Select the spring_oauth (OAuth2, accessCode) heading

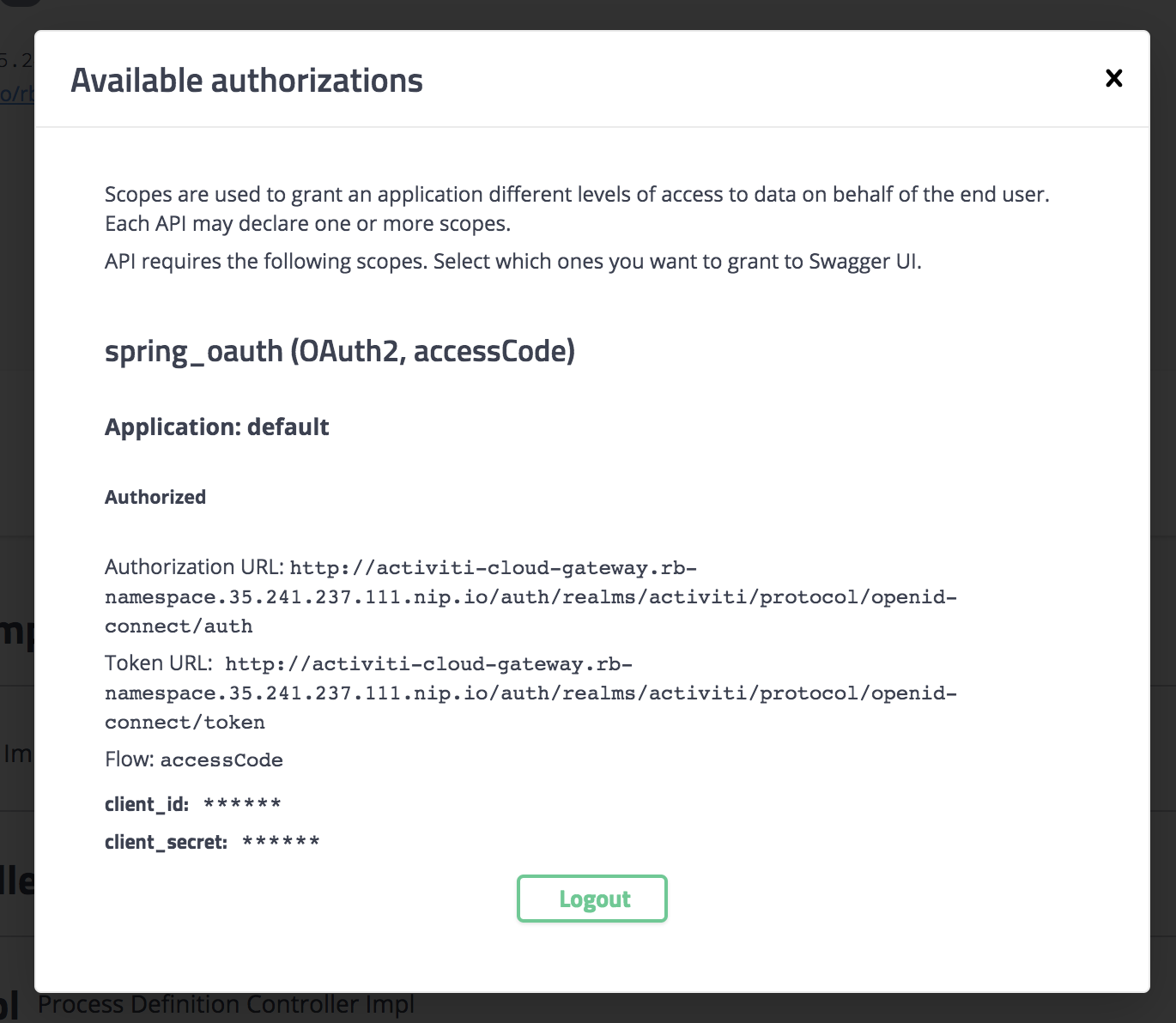click(x=340, y=351)
